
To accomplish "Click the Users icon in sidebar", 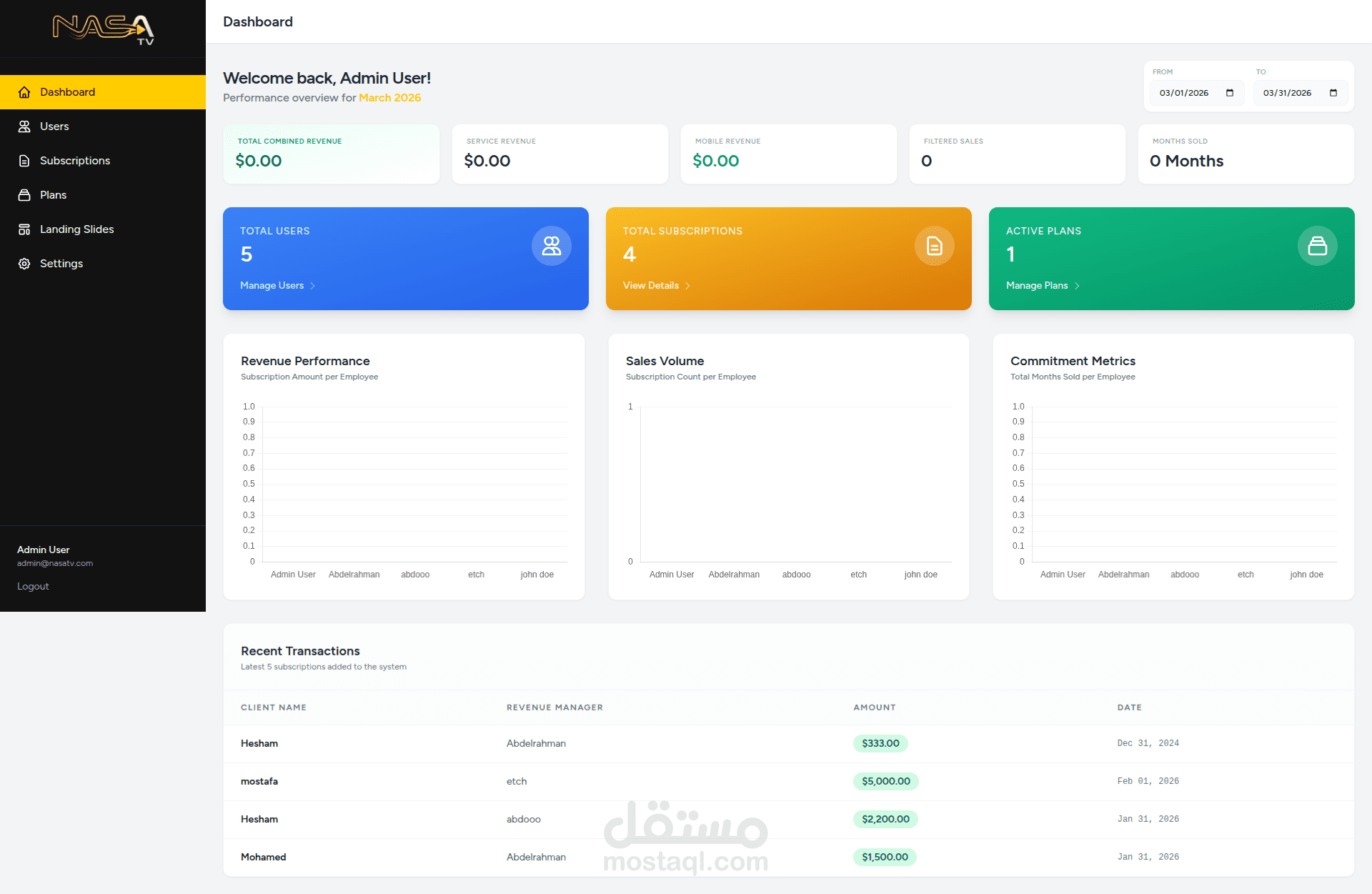I will point(24,126).
